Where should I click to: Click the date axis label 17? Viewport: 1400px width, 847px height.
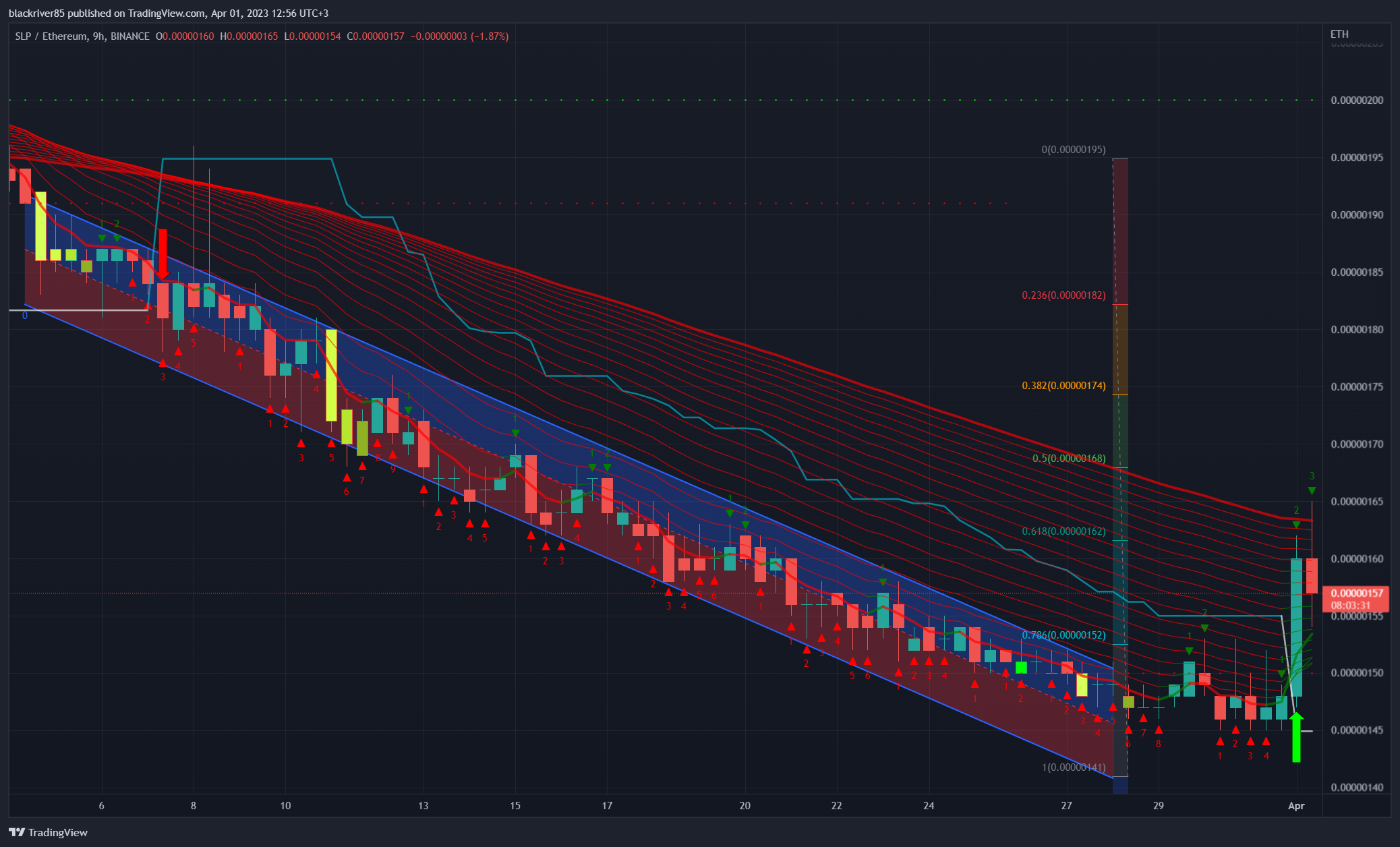607,806
